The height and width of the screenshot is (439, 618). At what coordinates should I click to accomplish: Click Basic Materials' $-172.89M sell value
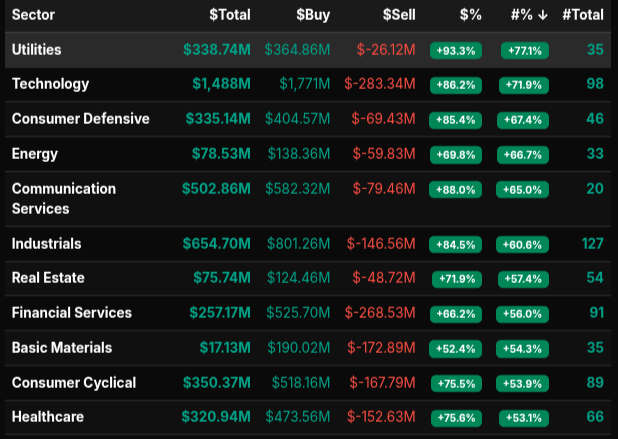point(382,348)
